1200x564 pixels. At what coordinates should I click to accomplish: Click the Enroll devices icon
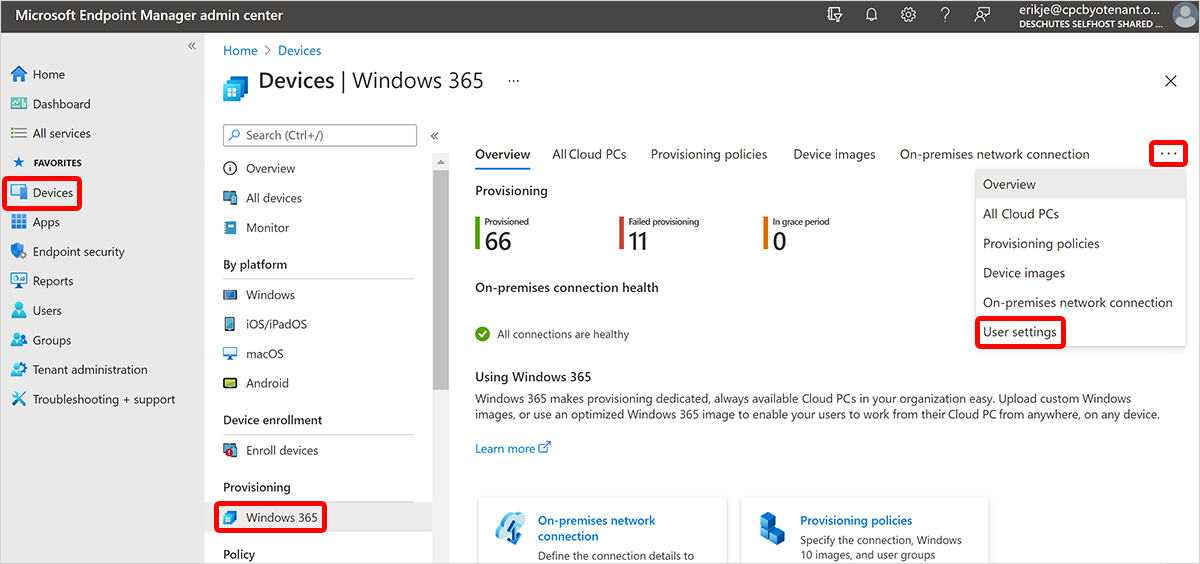pos(231,451)
